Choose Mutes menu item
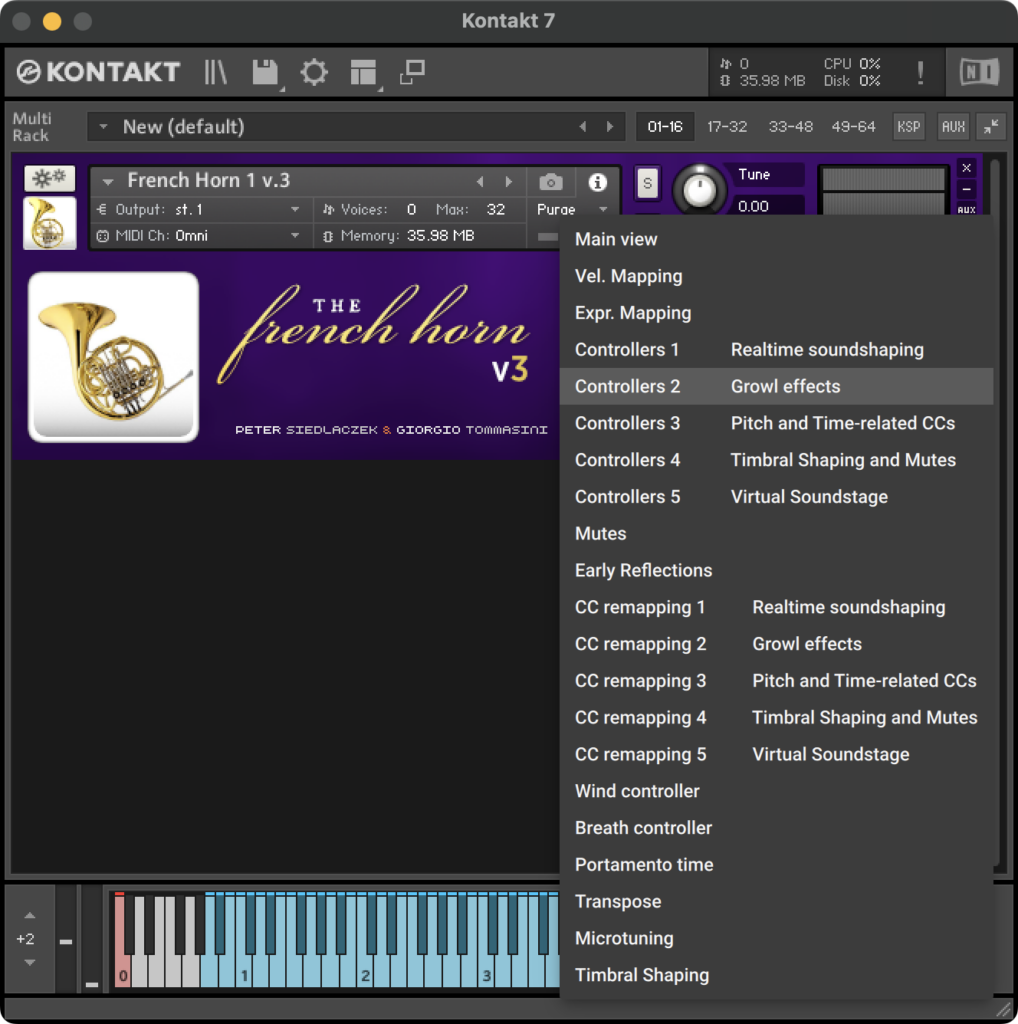The height and width of the screenshot is (1024, 1018). [776, 534]
